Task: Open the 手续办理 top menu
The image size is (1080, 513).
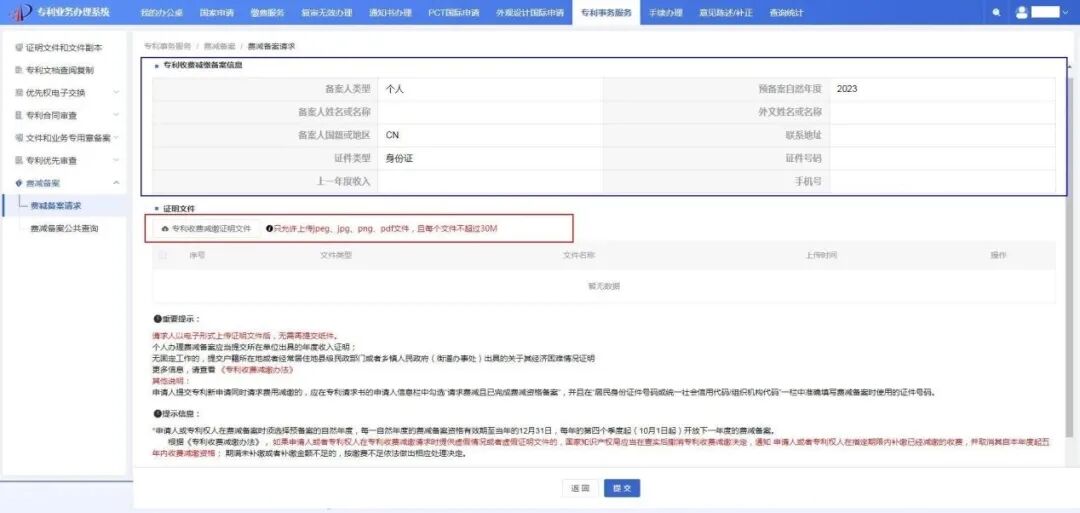Action: pos(665,12)
